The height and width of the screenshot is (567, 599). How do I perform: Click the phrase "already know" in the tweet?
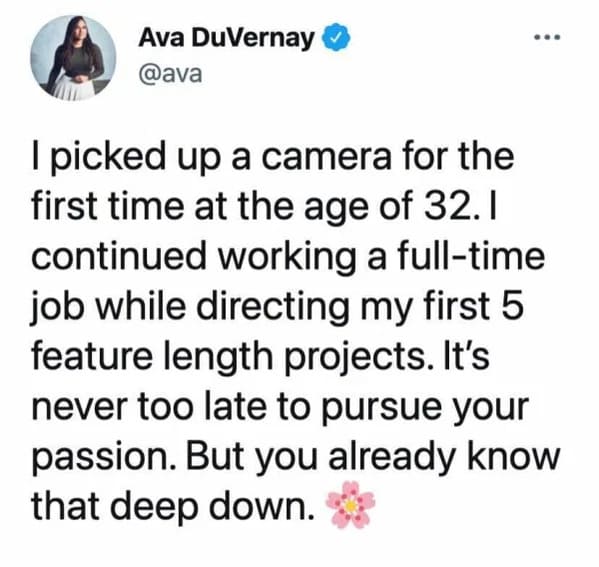[443, 457]
